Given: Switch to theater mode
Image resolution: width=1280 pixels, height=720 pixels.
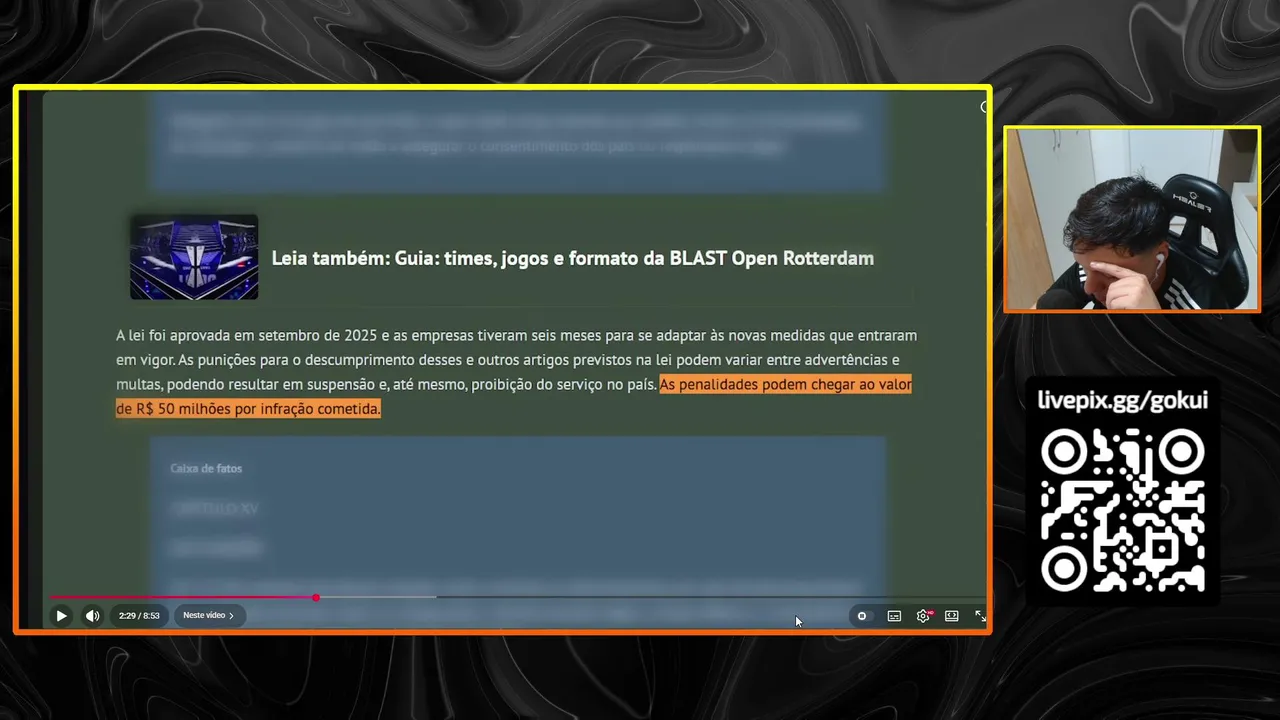Looking at the screenshot, I should coord(952,616).
